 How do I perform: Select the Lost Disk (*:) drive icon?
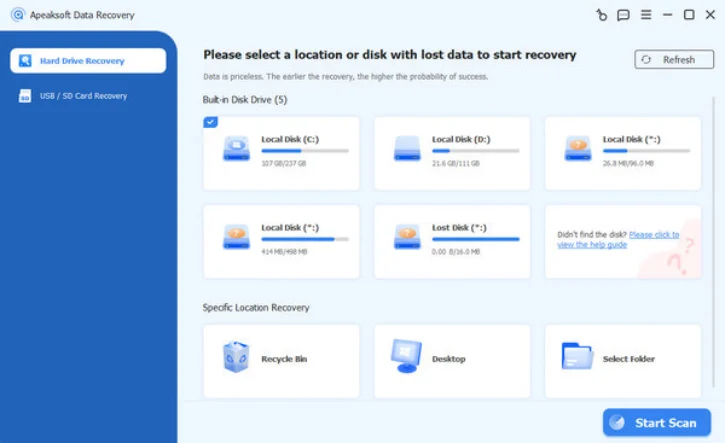[x=407, y=237]
